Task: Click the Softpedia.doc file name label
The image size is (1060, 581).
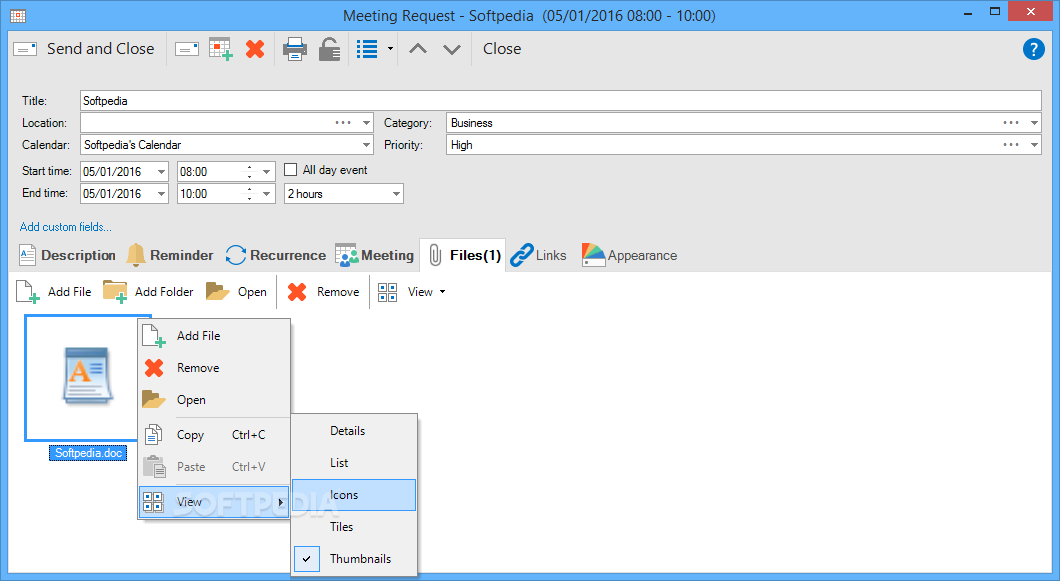Action: click(x=89, y=453)
